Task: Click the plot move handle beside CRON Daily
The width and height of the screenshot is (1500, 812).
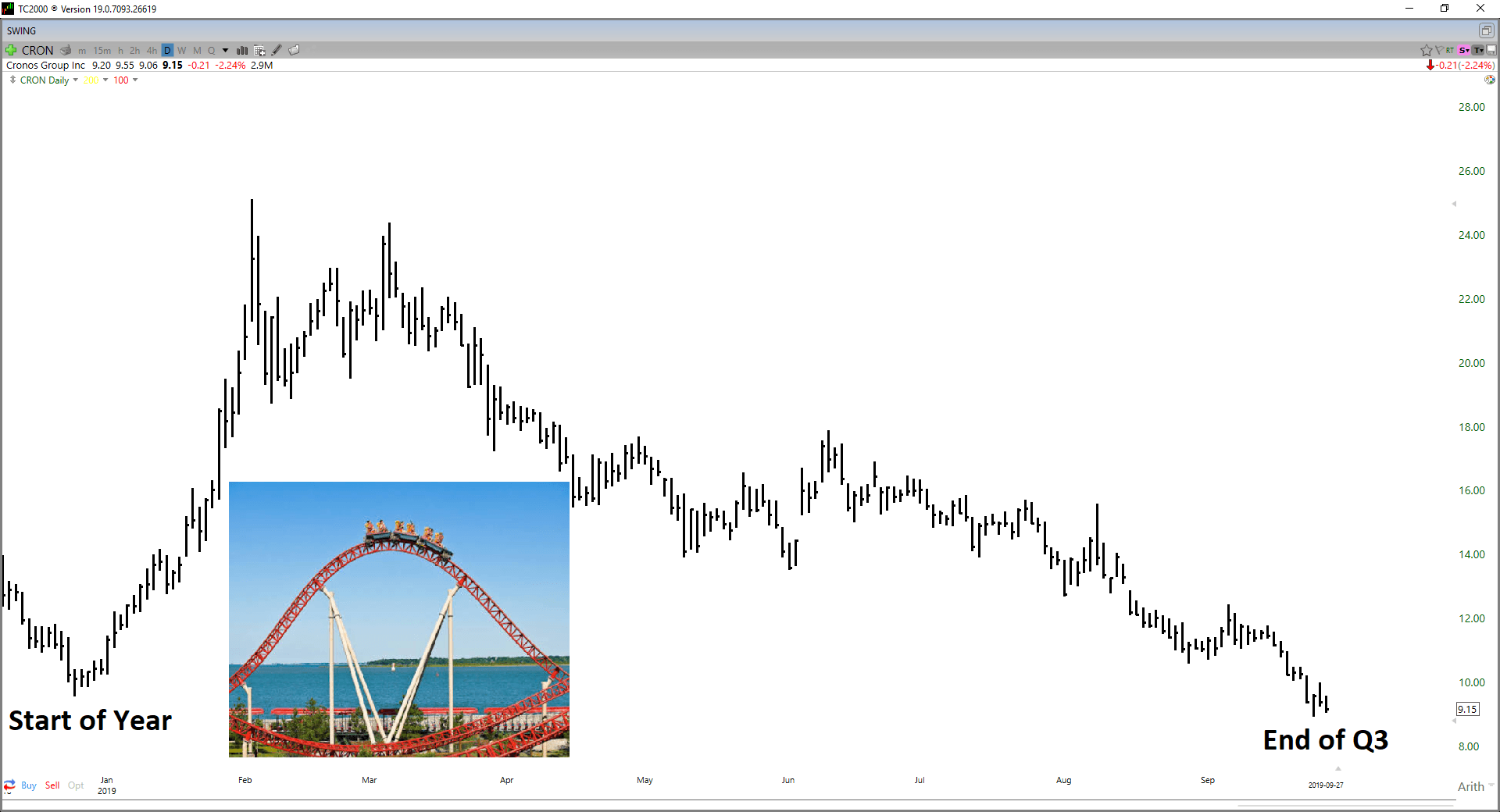Action: 12,80
